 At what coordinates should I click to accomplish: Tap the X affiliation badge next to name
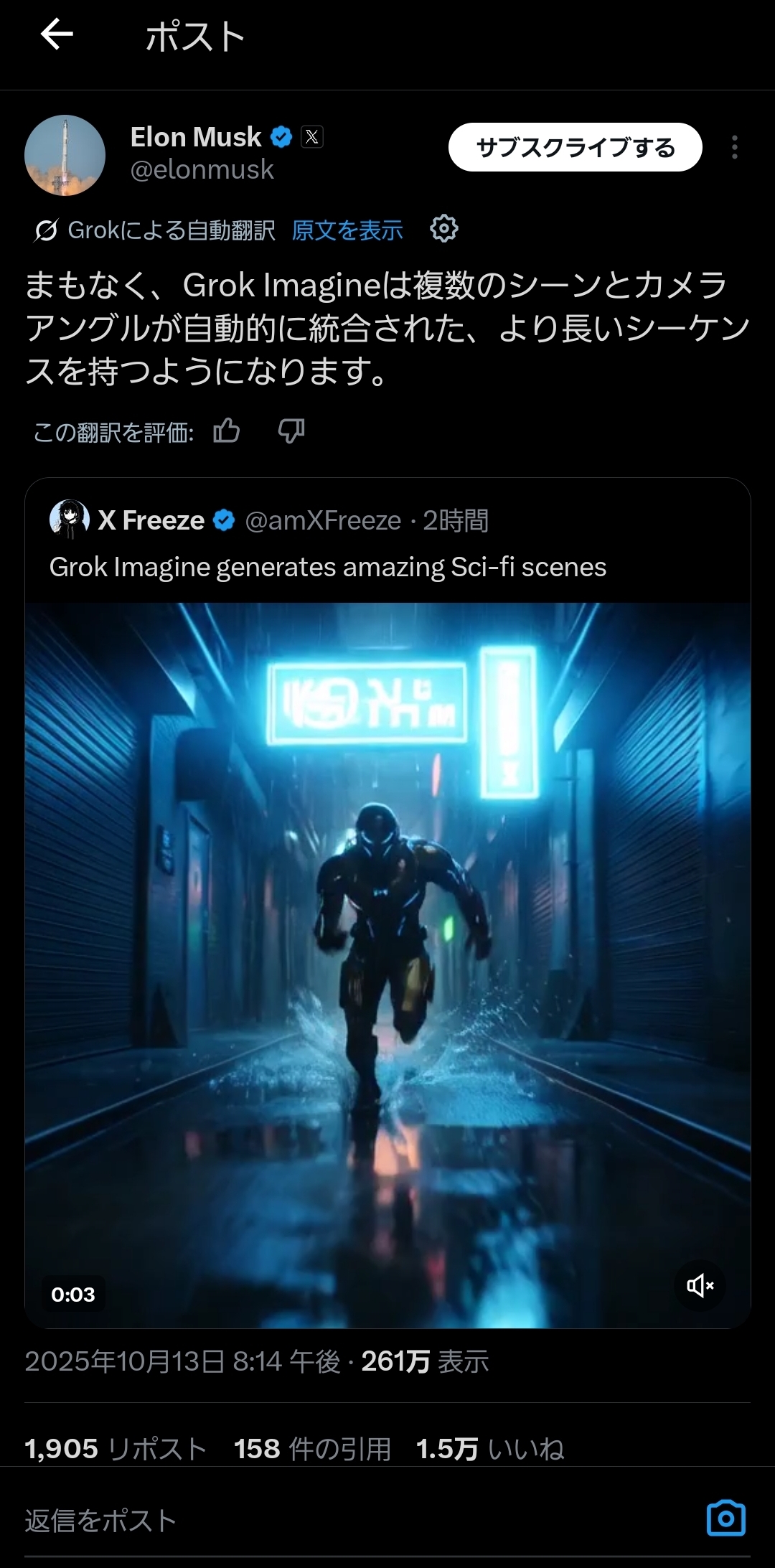click(312, 136)
